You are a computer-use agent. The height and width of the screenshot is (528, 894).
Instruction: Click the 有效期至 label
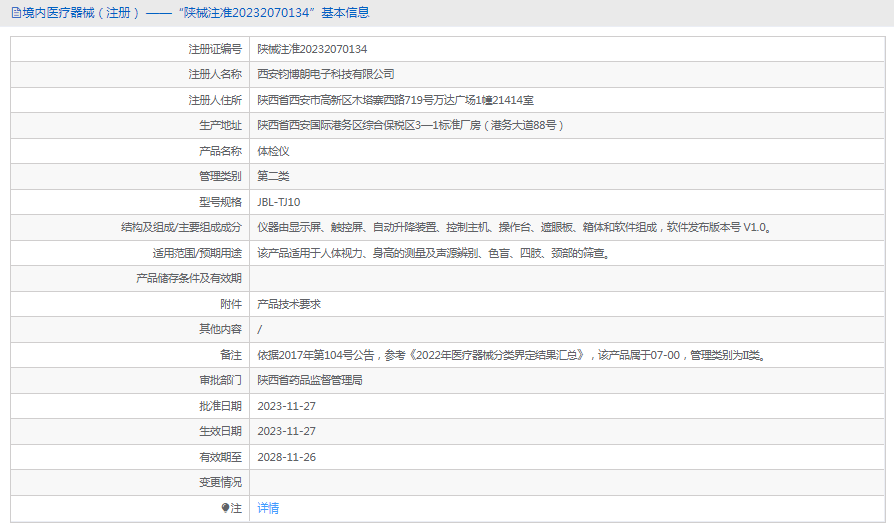tap(220, 457)
